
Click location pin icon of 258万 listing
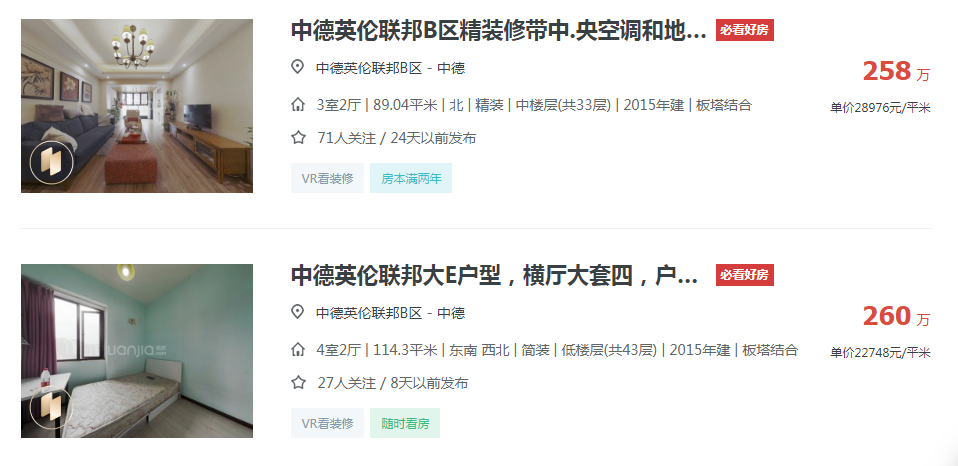(x=298, y=67)
